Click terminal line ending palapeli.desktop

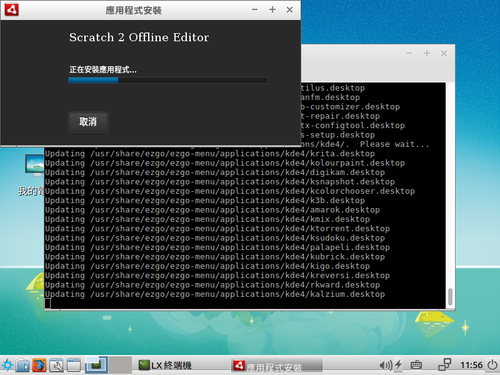(x=218, y=247)
